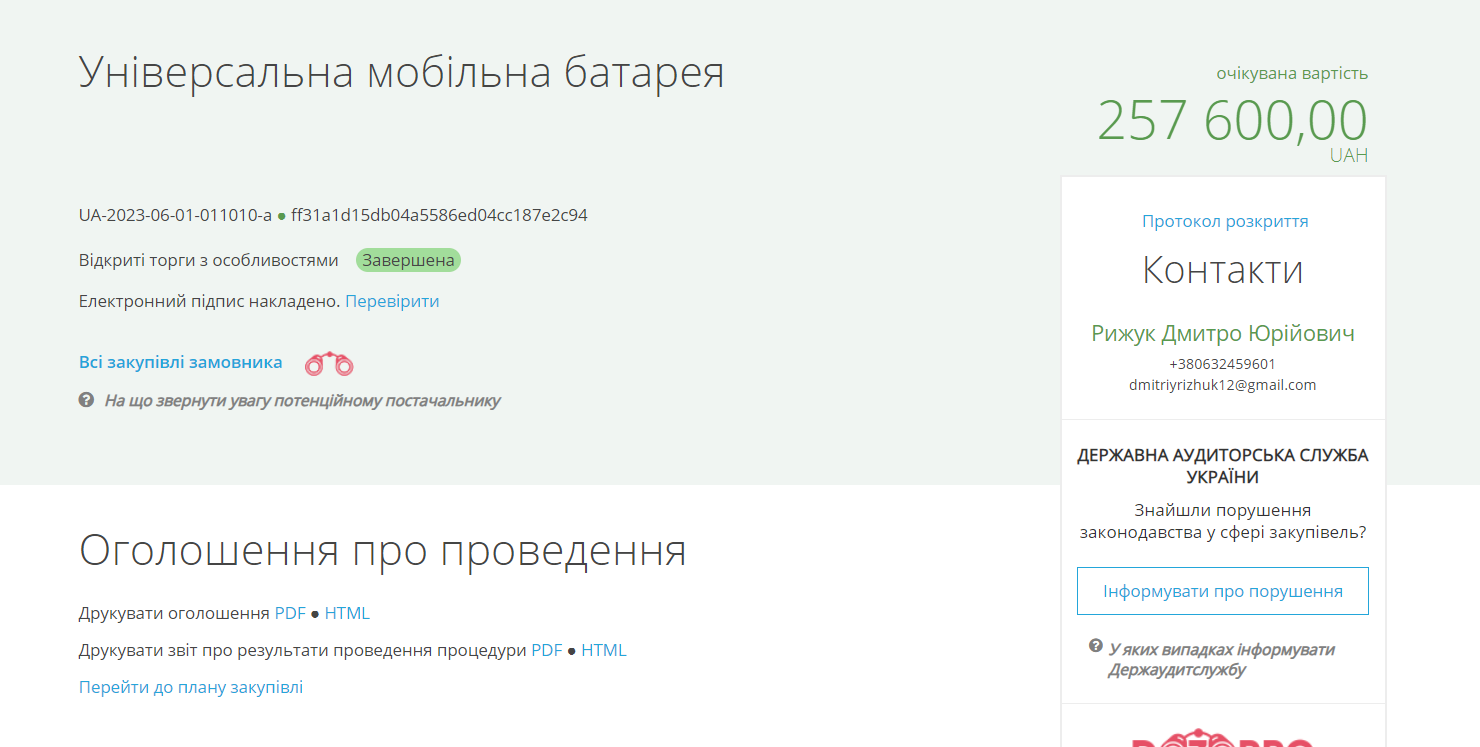Click Електронний підпис накладено text
This screenshot has width=1480, height=747.
[x=210, y=301]
